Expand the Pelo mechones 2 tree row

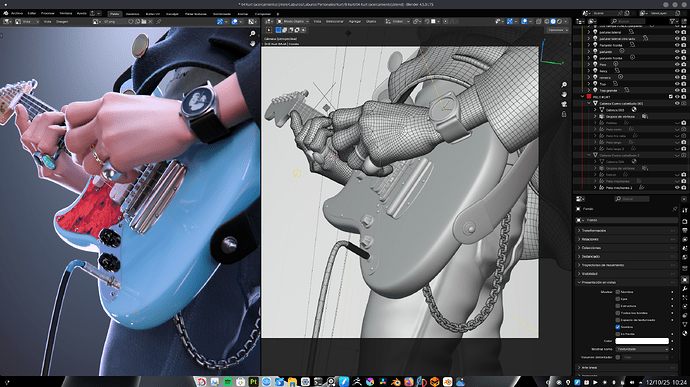pos(595,188)
